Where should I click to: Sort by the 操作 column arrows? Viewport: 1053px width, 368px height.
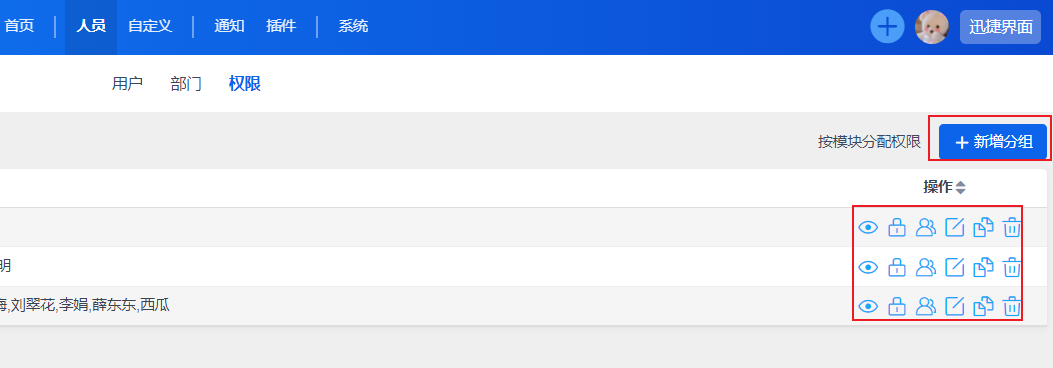coord(960,187)
